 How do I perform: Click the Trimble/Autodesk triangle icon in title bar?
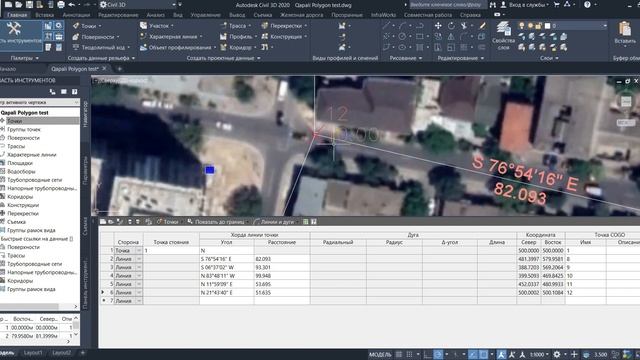pyautogui.click(x=567, y=4)
